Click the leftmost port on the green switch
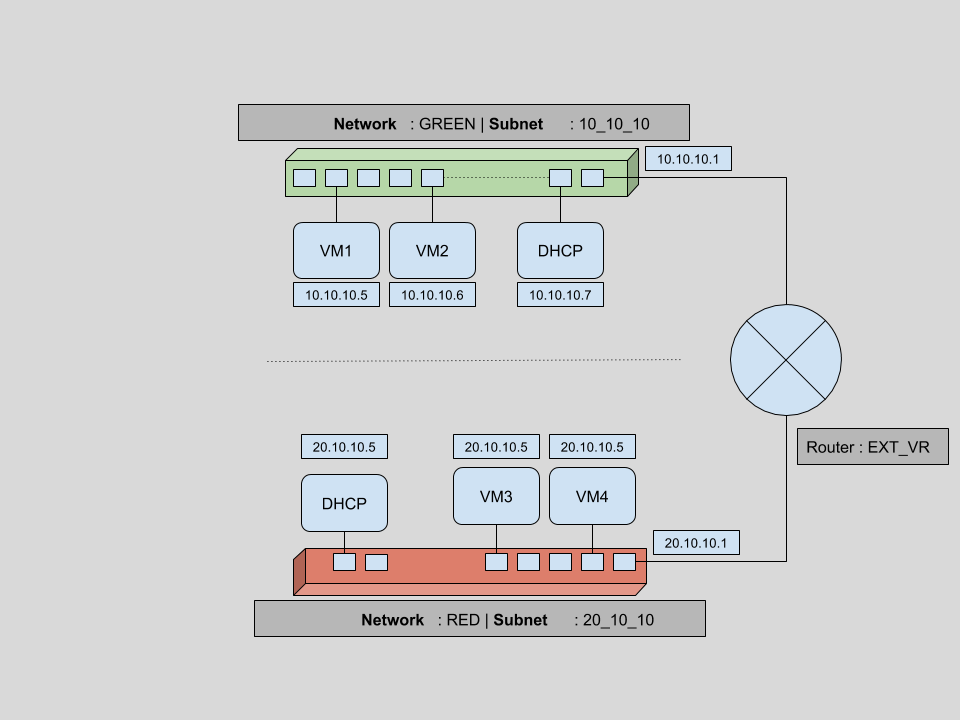Viewport: 960px width, 720px height. (x=303, y=177)
